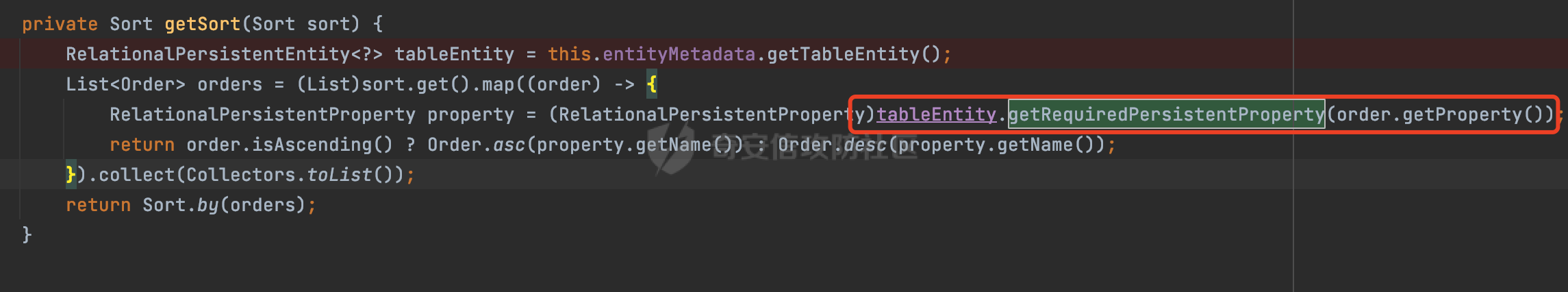1568x292 pixels.
Task: Click the RelationalPersistentEntity<?> type name
Action: click(x=224, y=54)
